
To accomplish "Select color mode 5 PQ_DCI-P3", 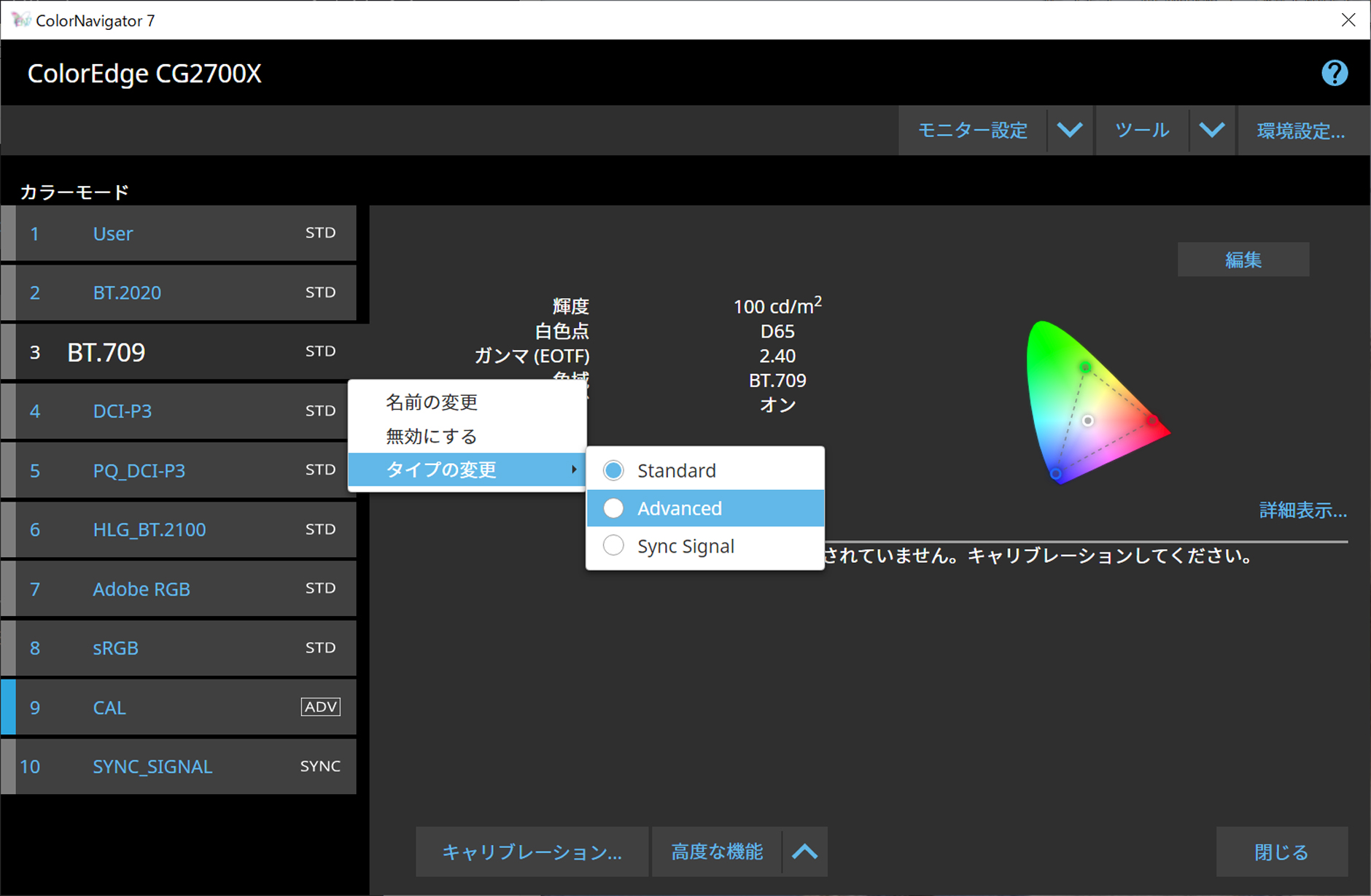I will pyautogui.click(x=175, y=470).
